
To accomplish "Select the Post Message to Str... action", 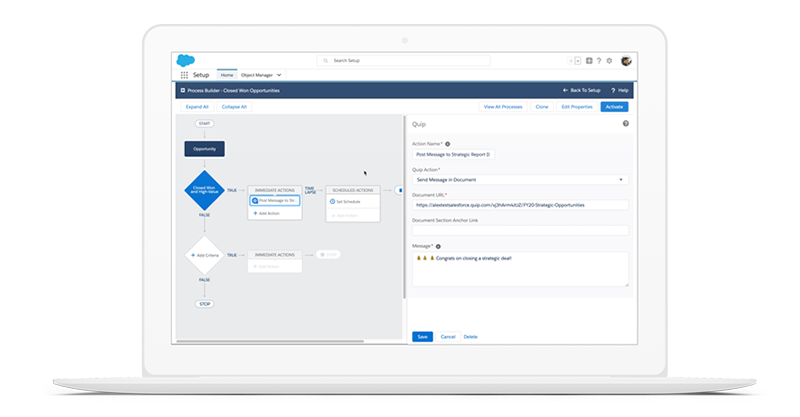I will point(275,201).
